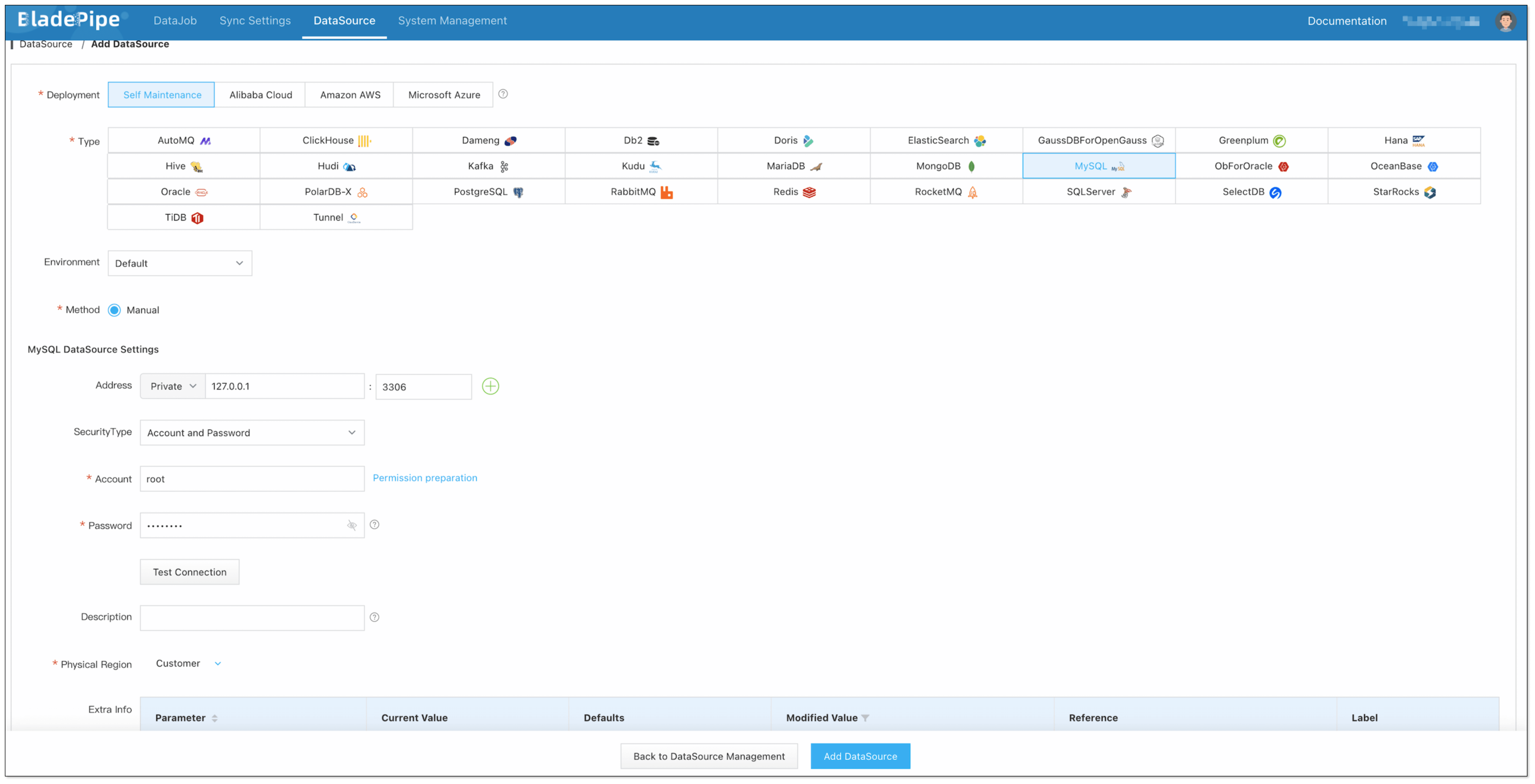The height and width of the screenshot is (784, 1535).
Task: Select Kafka as the datasource type
Action: (488, 166)
